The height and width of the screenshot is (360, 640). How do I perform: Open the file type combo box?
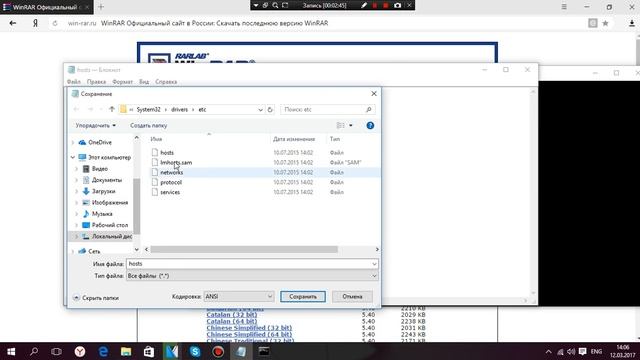[252, 276]
